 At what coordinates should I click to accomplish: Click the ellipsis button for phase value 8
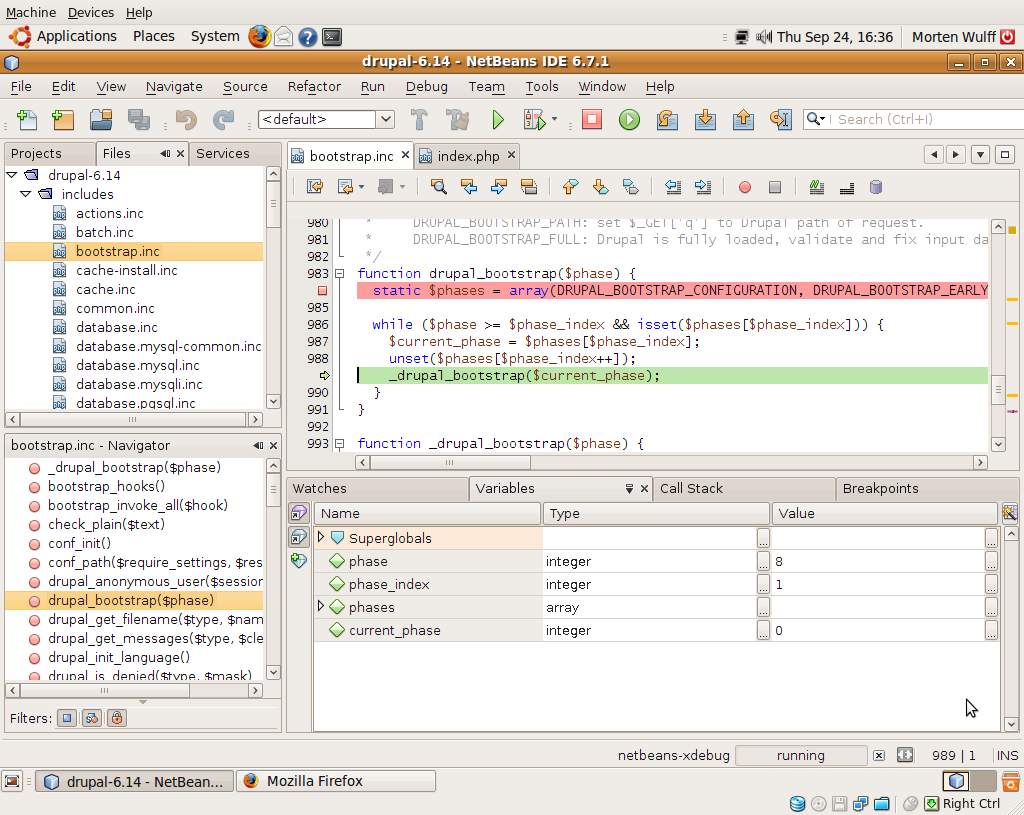[991, 561]
